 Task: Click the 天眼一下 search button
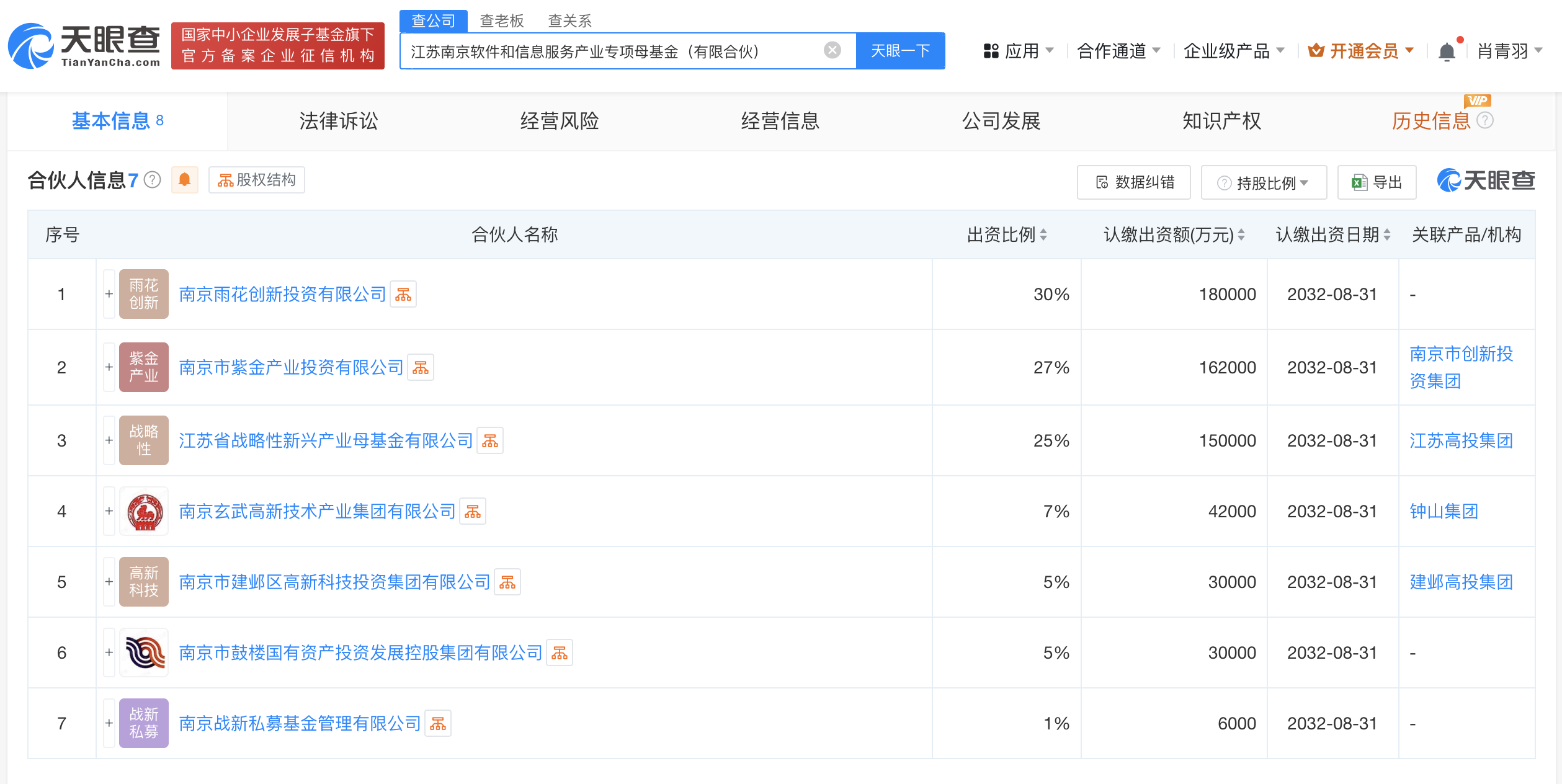pyautogui.click(x=900, y=51)
